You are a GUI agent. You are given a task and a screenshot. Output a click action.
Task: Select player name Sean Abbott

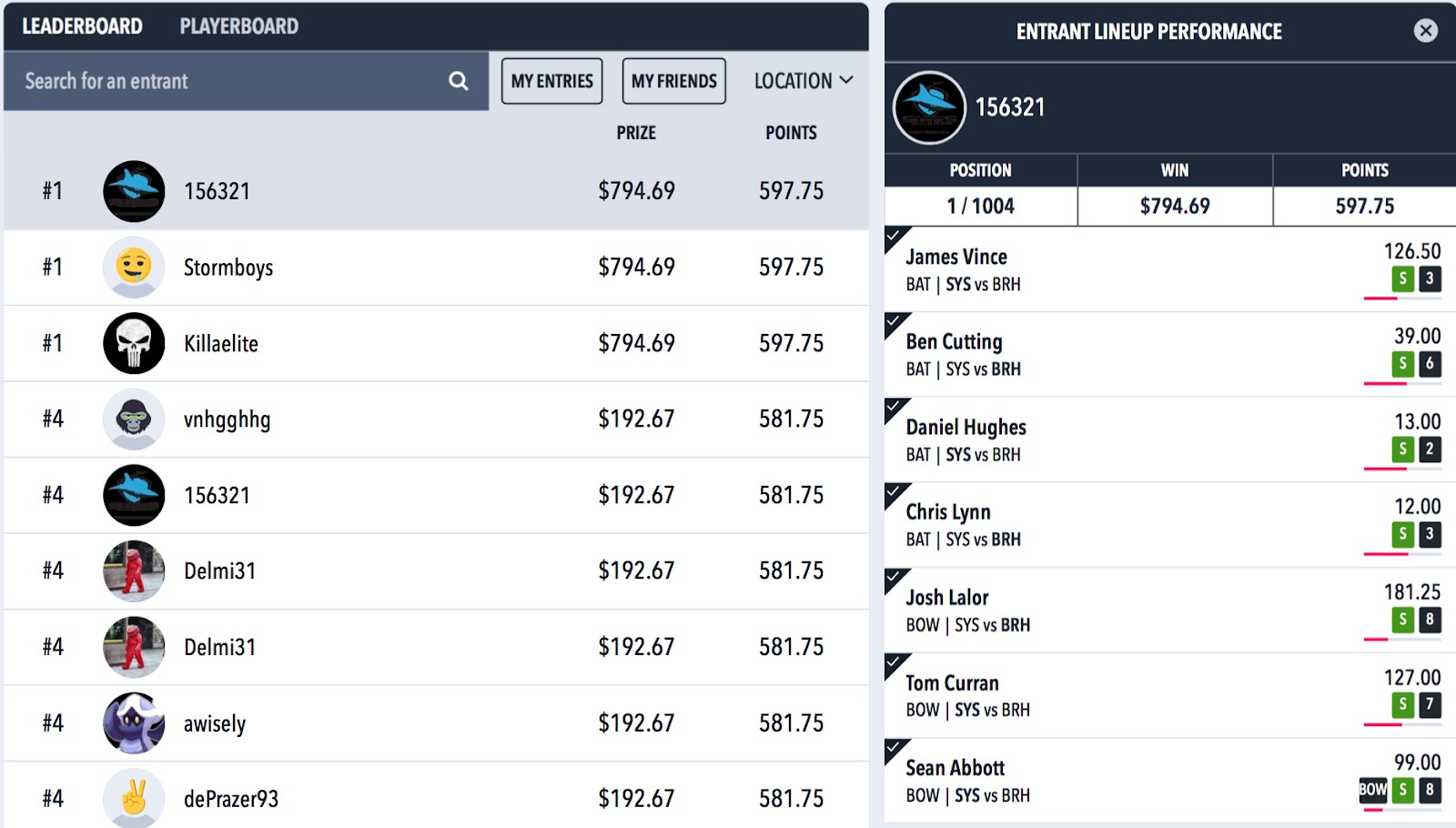(x=955, y=768)
